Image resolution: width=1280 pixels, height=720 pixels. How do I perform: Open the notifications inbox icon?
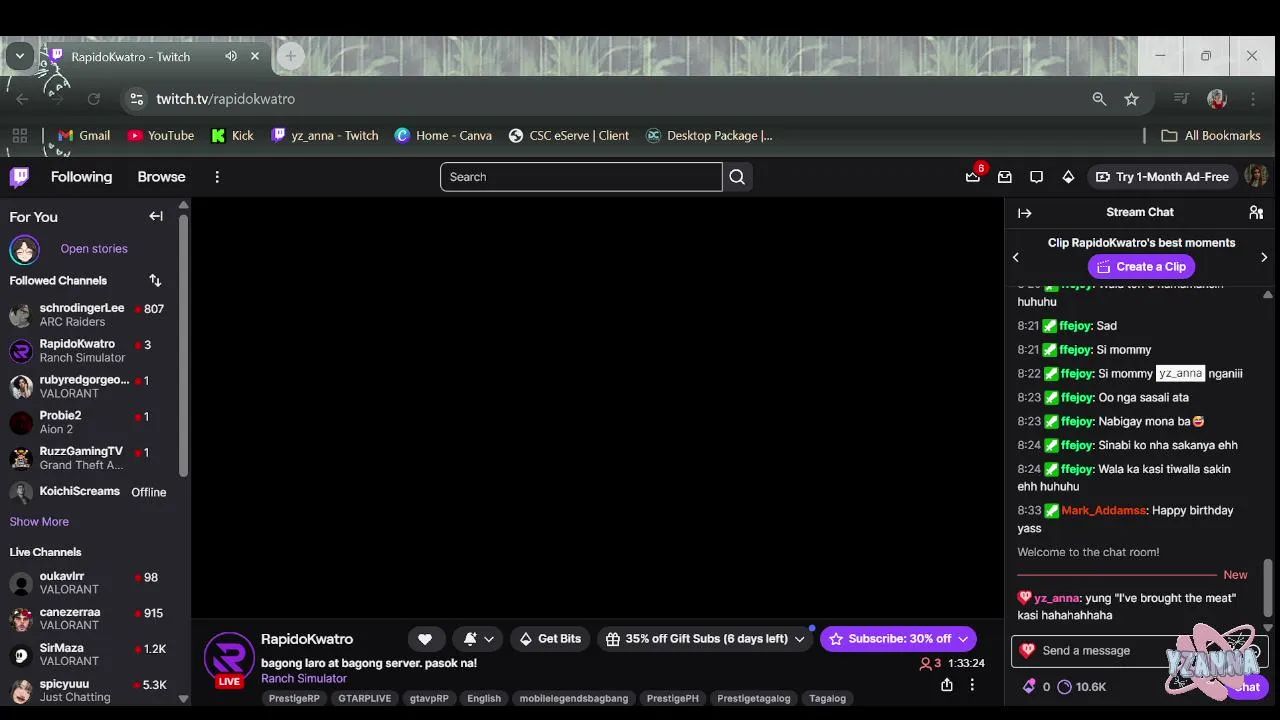pos(1005,177)
